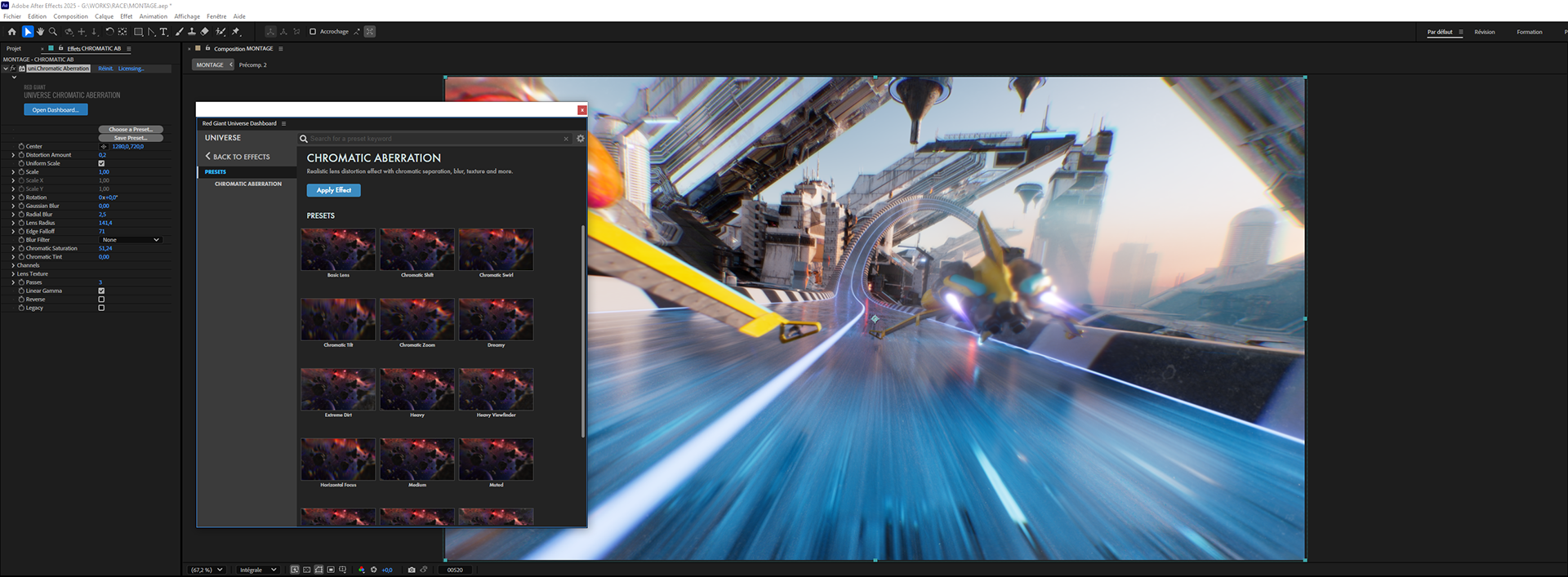Open the Effets CHROMATIC AB panel menu

pyautogui.click(x=129, y=49)
